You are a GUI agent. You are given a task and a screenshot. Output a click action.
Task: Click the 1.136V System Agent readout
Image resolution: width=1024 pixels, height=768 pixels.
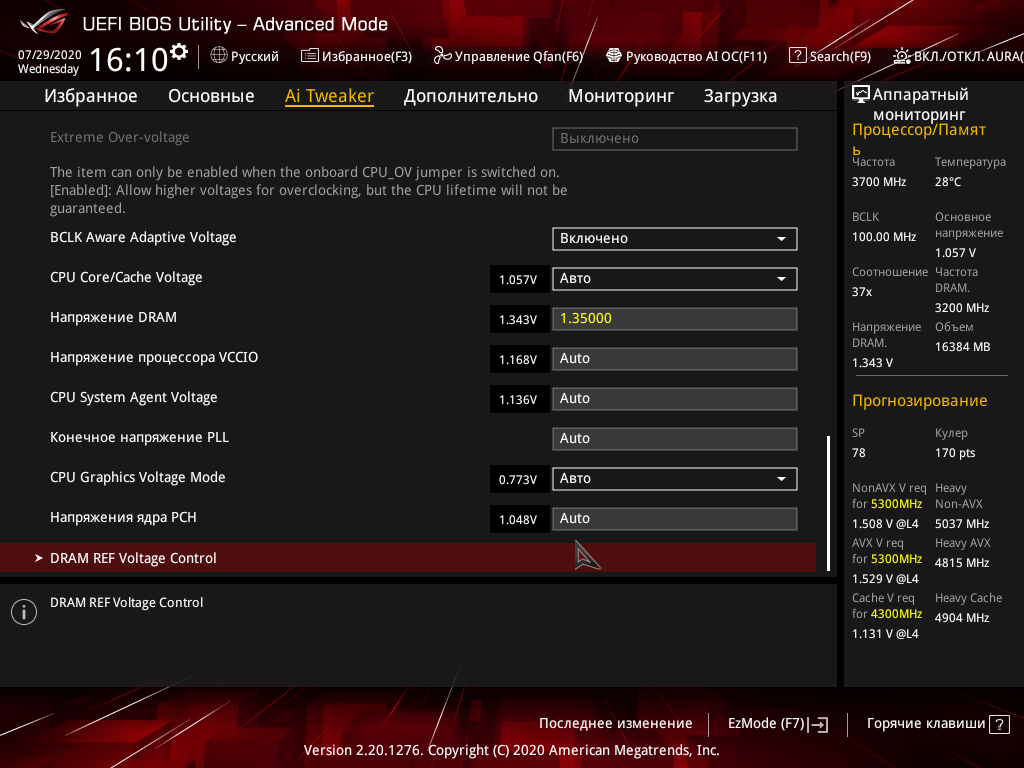[x=519, y=399]
